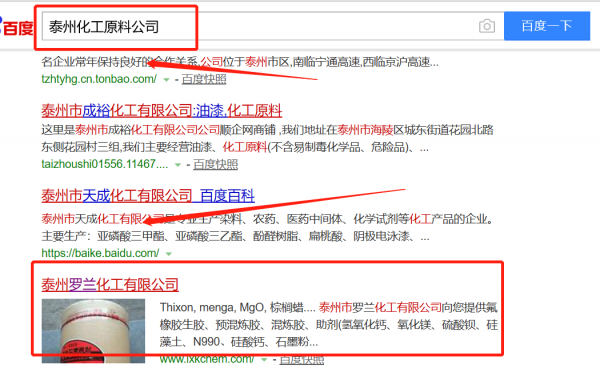
Task: Click the 罗兰化工 product barrel thumbnail
Action: pyautogui.click(x=93, y=331)
